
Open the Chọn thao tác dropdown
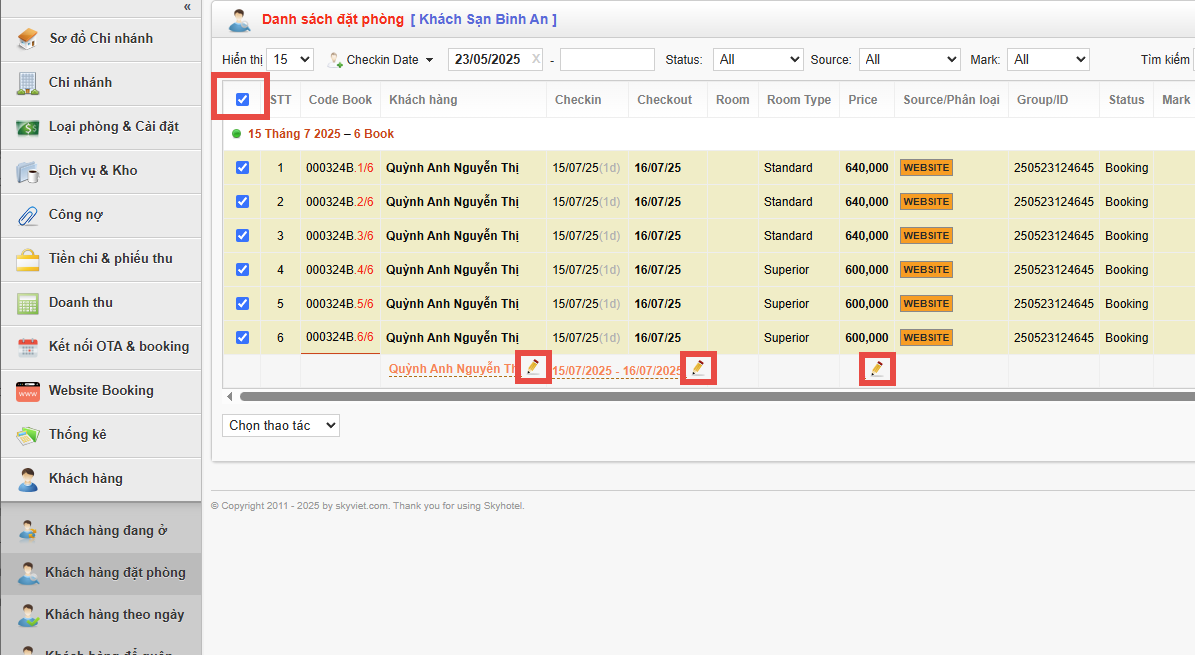pyautogui.click(x=280, y=425)
